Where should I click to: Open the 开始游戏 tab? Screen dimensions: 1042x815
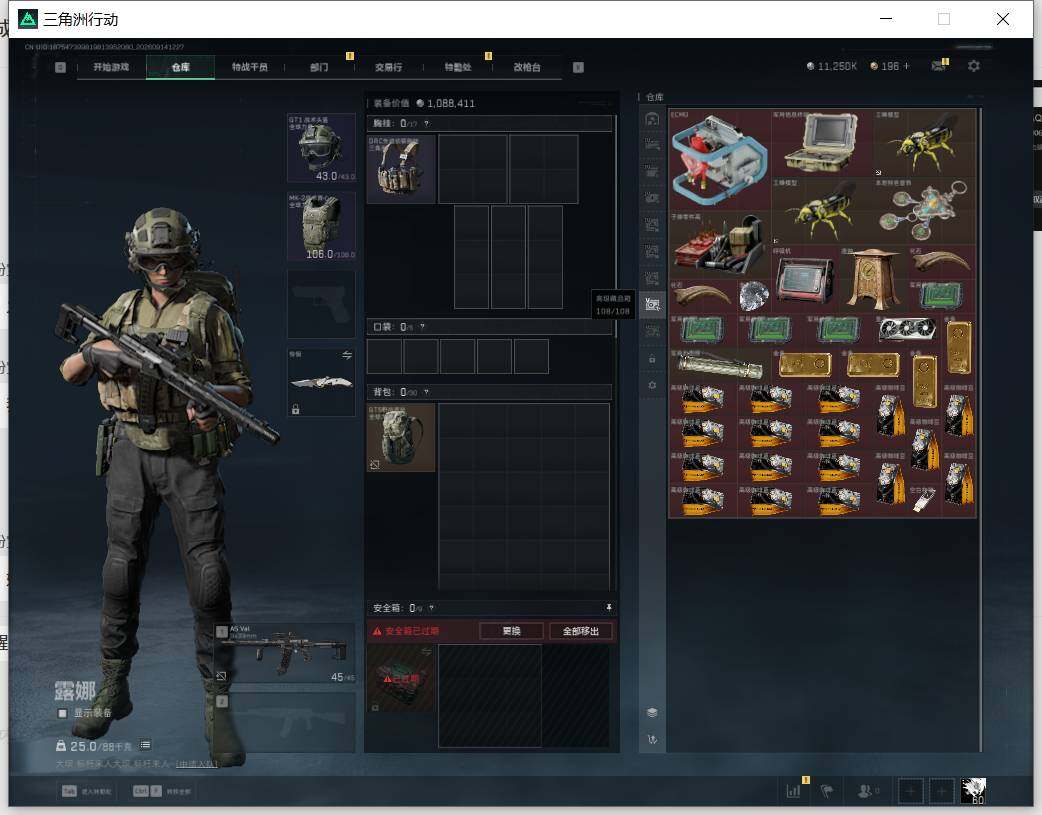111,67
